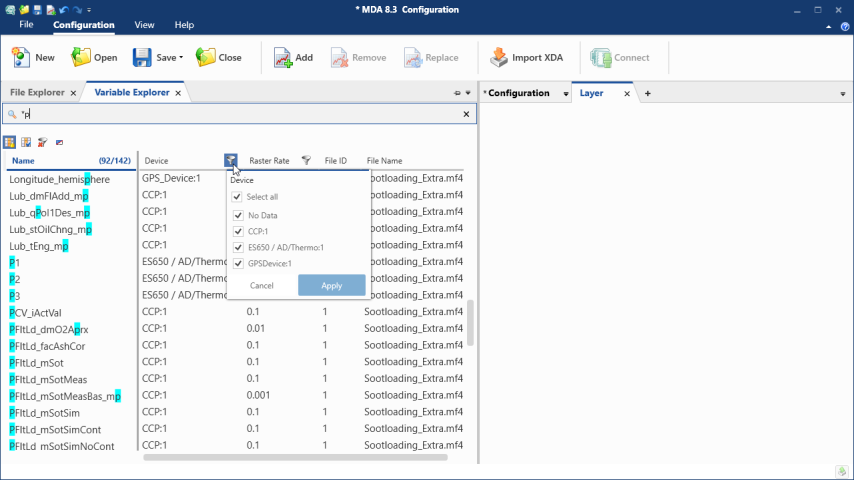Open the View menu
Image resolution: width=854 pixels, height=480 pixels.
click(x=144, y=24)
